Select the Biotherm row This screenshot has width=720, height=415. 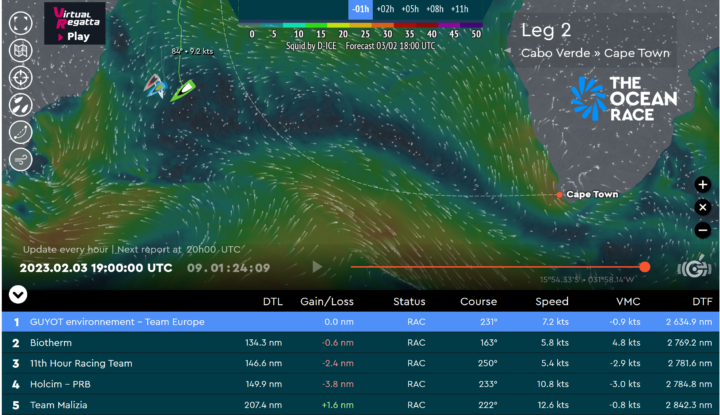(360, 342)
